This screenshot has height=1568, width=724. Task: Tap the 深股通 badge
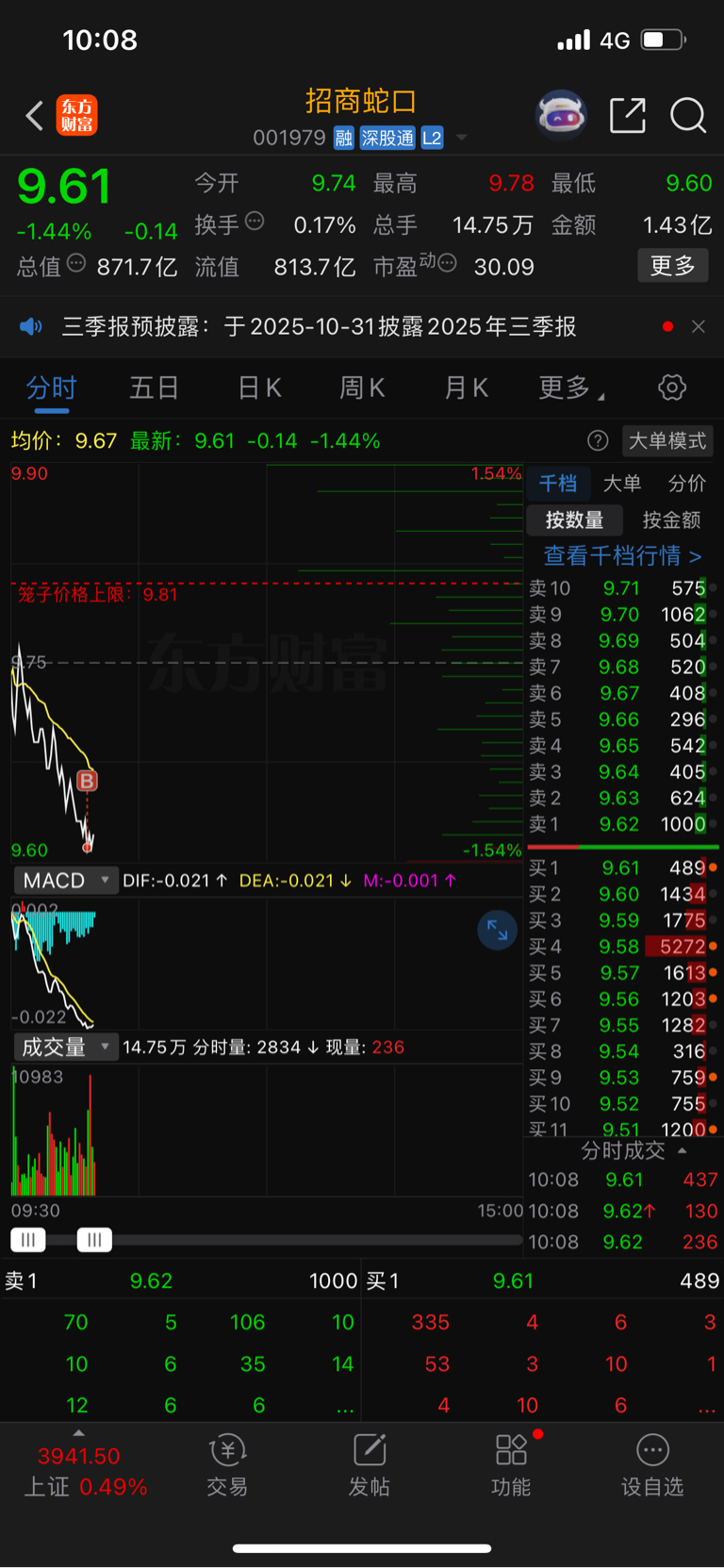(387, 139)
